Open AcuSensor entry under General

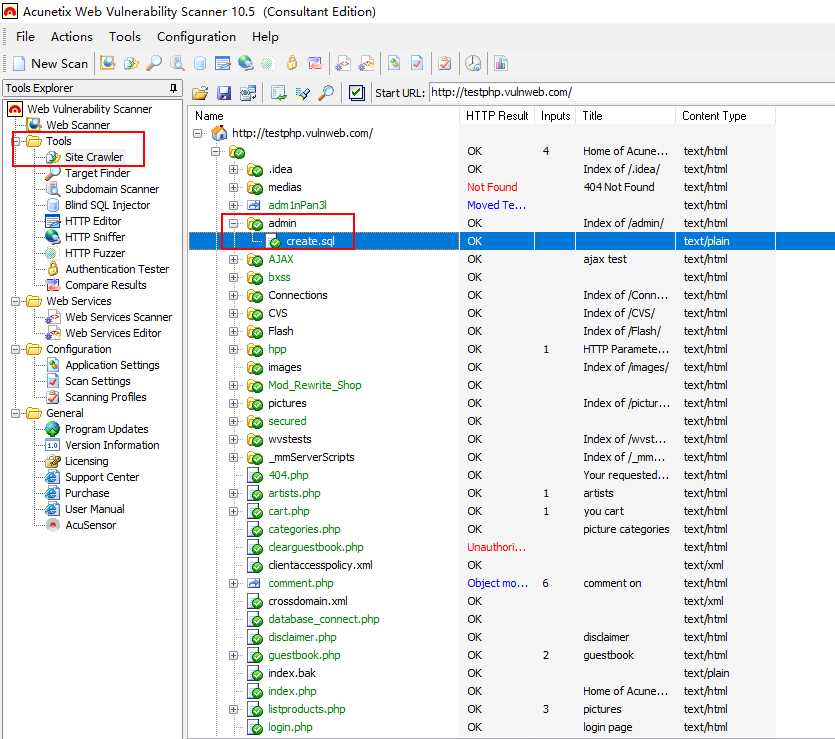(91, 525)
